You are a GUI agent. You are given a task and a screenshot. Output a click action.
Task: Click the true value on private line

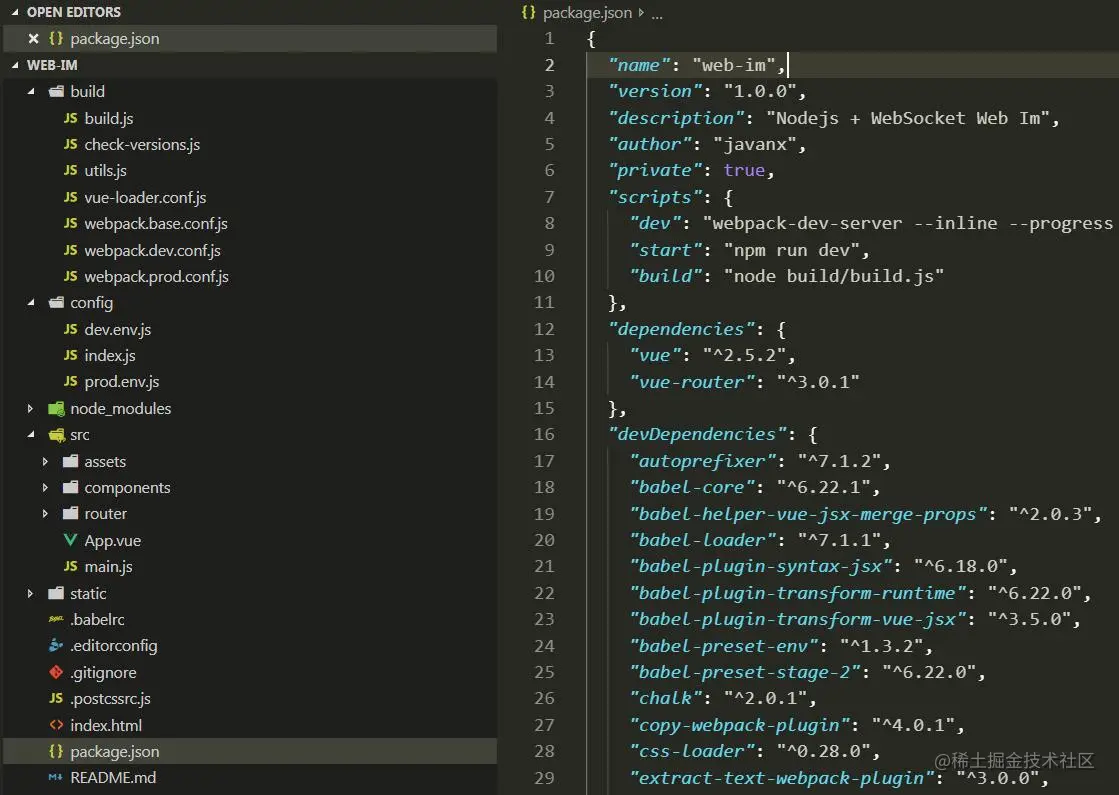coord(744,171)
